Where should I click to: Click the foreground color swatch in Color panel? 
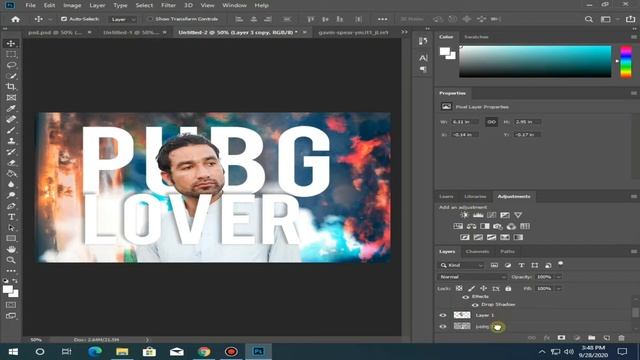click(x=445, y=51)
